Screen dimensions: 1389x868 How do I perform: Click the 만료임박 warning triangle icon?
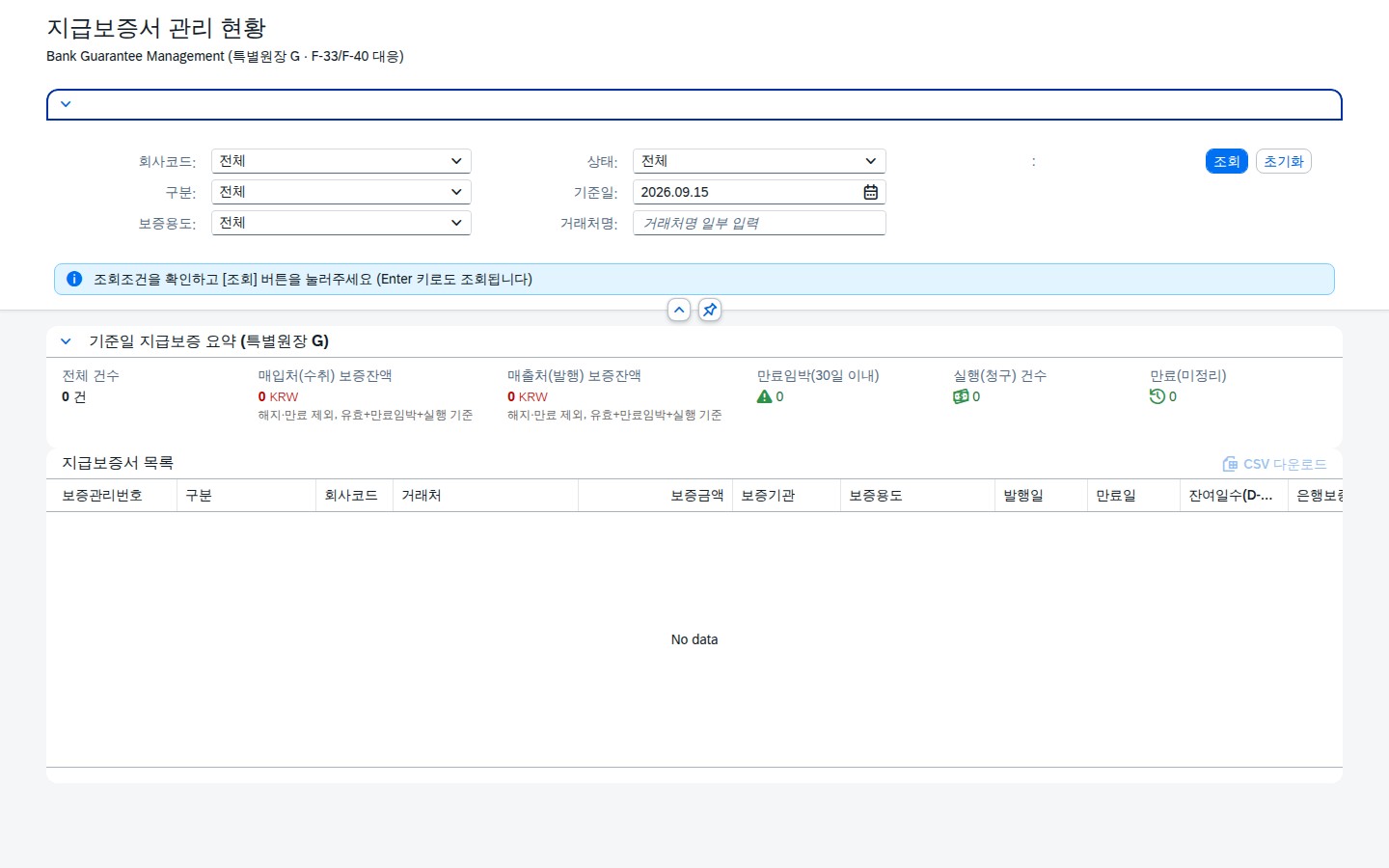(764, 396)
